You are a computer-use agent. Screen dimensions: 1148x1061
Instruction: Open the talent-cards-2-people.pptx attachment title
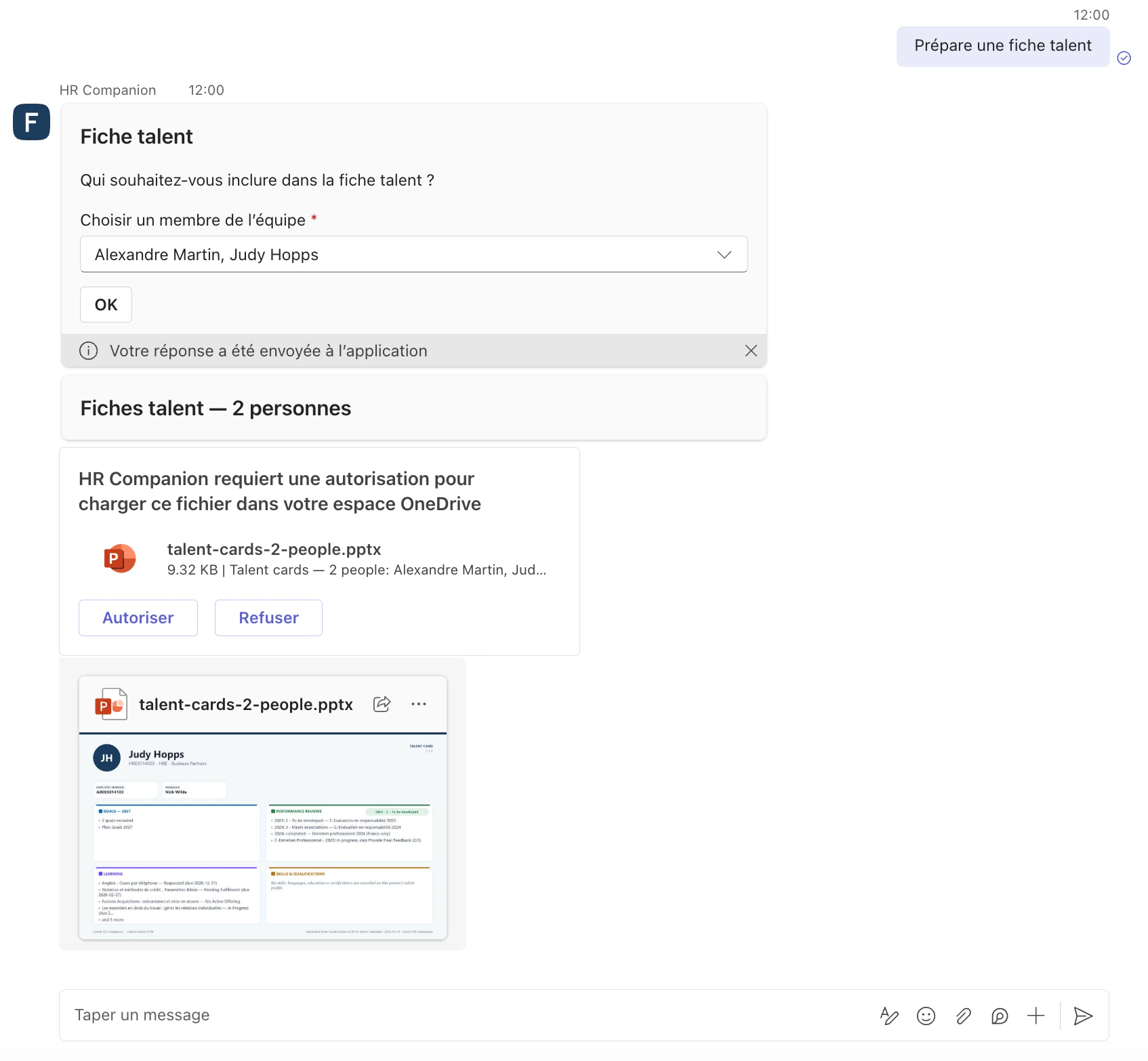pos(246,705)
